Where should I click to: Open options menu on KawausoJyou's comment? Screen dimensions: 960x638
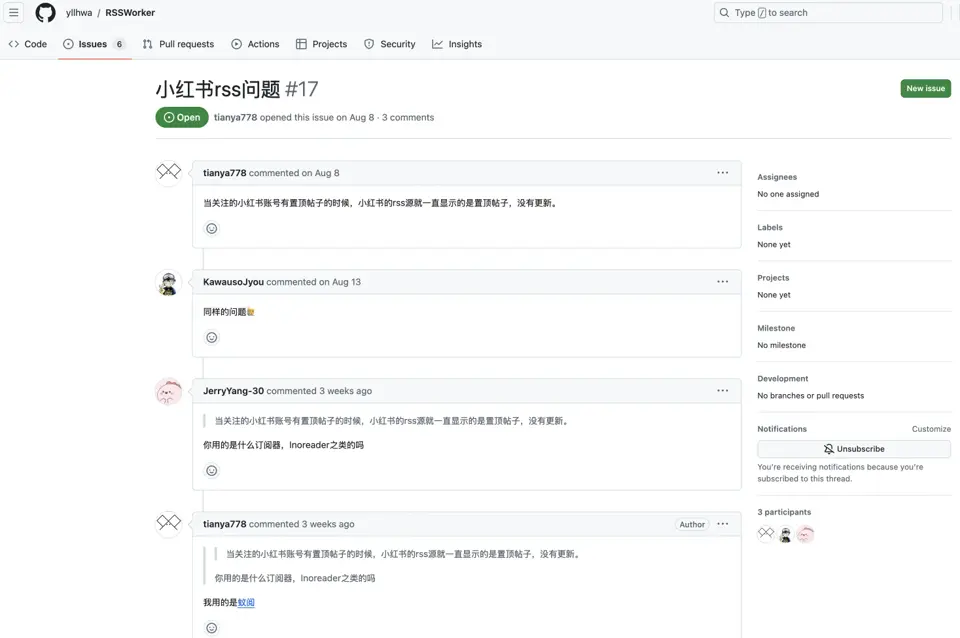click(x=722, y=282)
